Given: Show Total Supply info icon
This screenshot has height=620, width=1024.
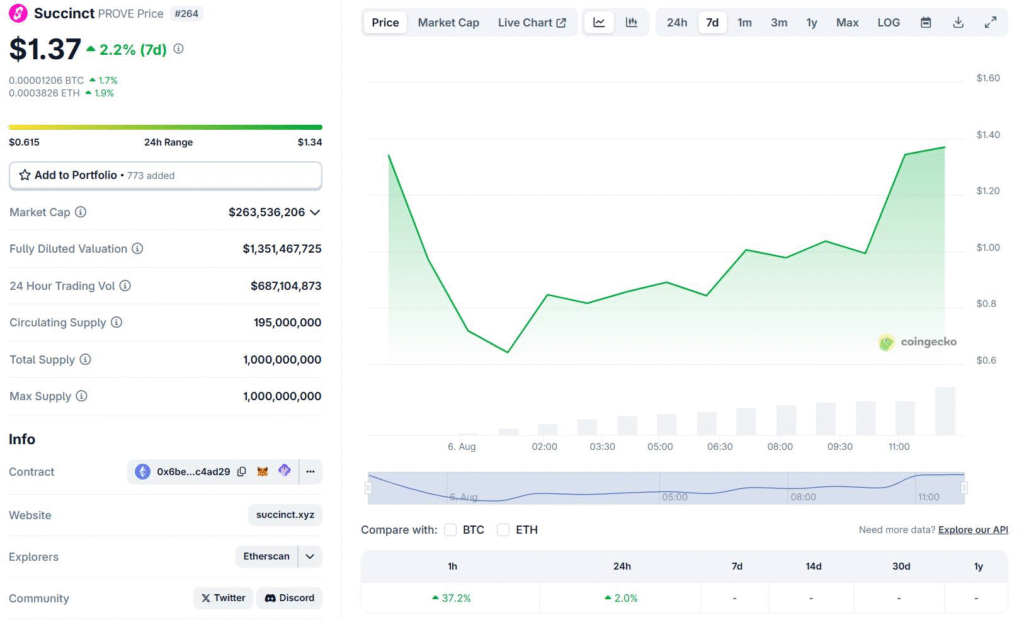Looking at the screenshot, I should pyautogui.click(x=85, y=360).
